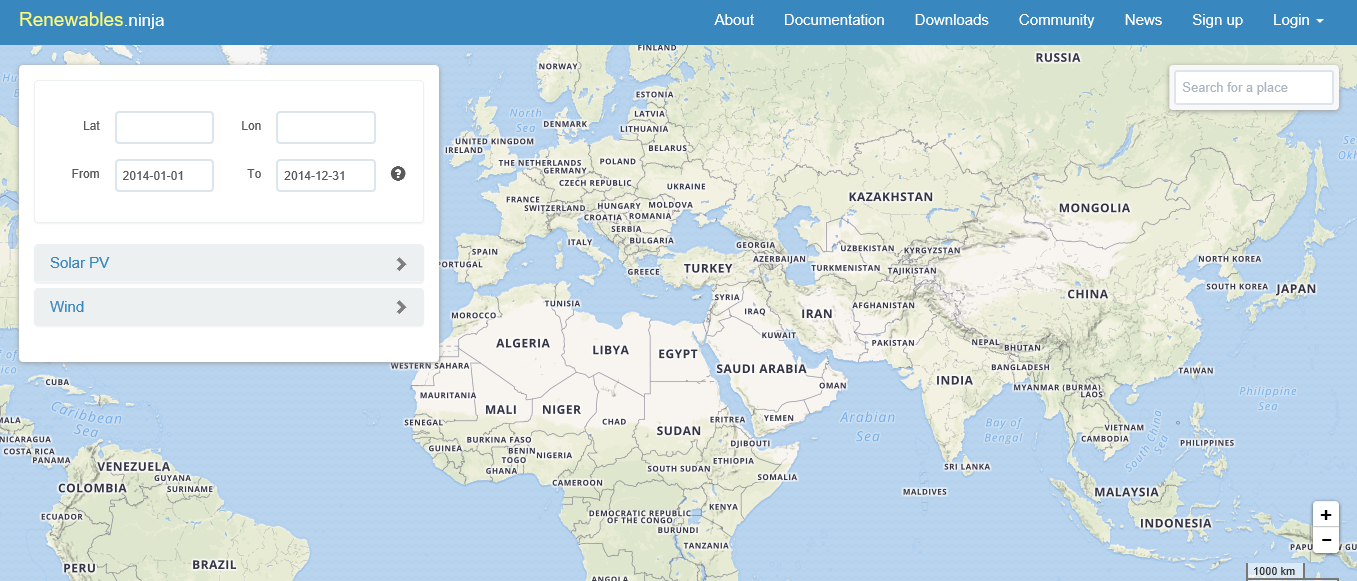The image size is (1357, 581).
Task: Click on CHINA label on the map
Action: (x=1088, y=294)
